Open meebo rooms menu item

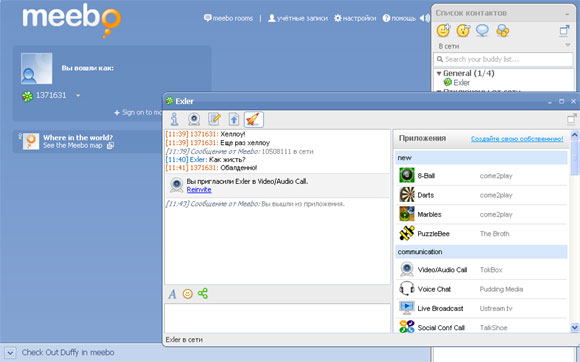click(228, 18)
